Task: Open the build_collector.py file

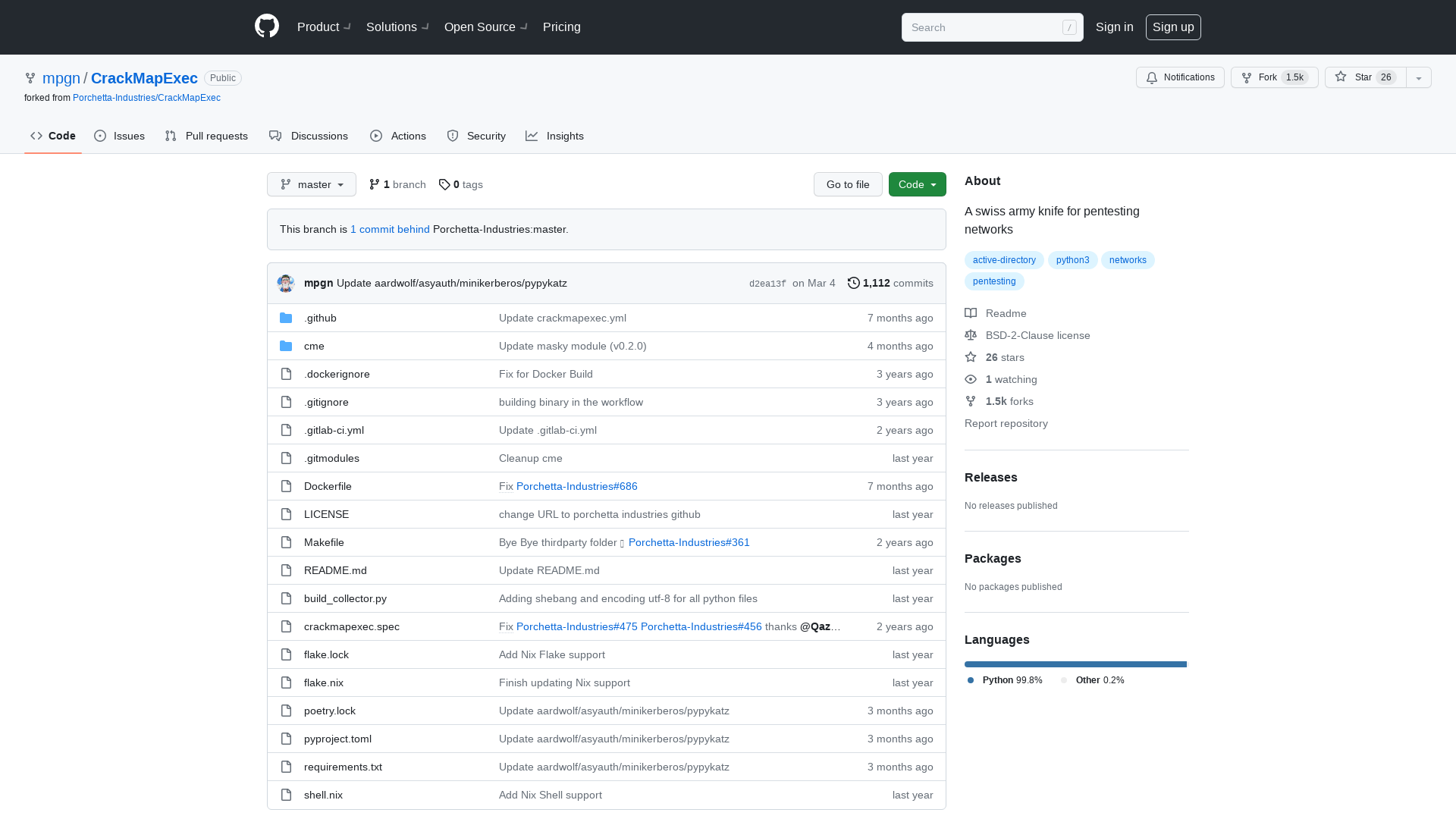Action: tap(345, 598)
